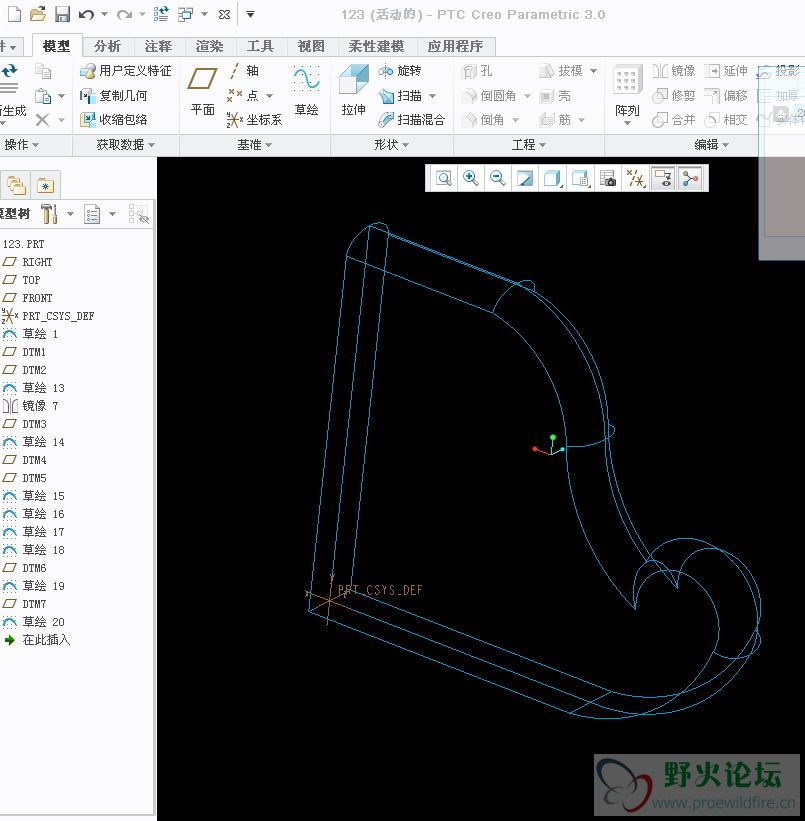This screenshot has height=821, width=805.
Task: Open the Sweep (扫描) dropdown arrow
Action: tap(433, 96)
